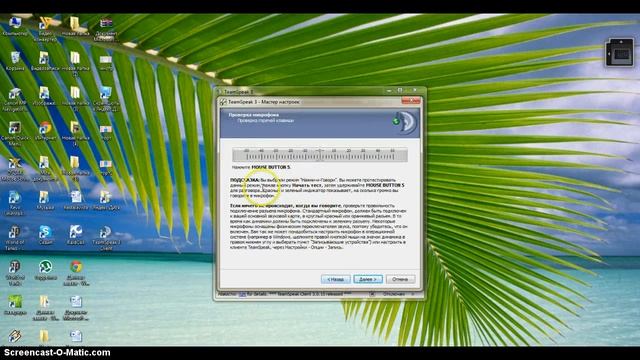Cancel the wizard with the Отмена button
Screen dimensions: 640x360
pyautogui.click(x=400, y=279)
